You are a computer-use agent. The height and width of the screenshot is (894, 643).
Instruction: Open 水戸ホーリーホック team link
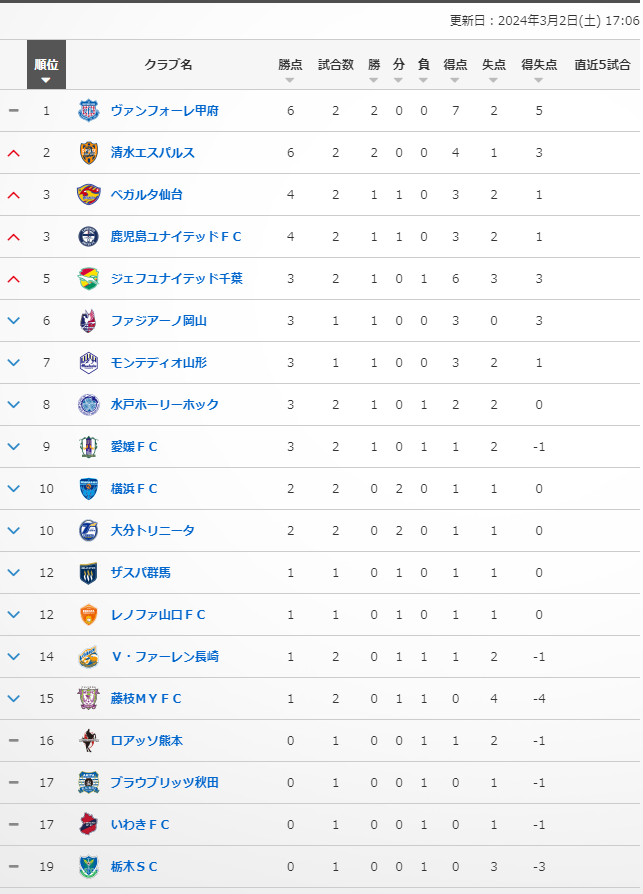pos(165,405)
